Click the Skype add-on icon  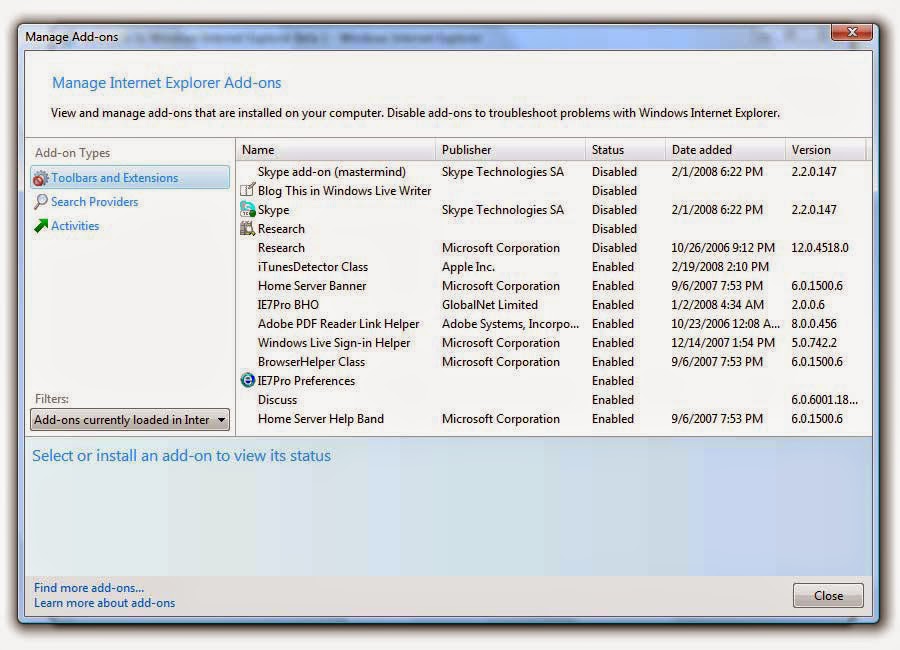(x=247, y=210)
